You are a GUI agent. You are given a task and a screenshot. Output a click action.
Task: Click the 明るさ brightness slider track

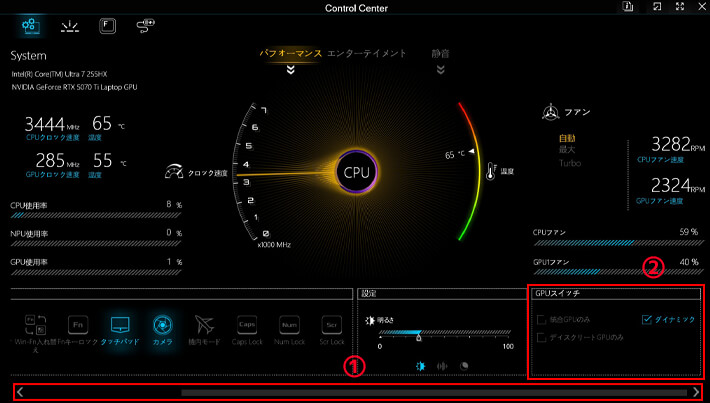(x=440, y=333)
